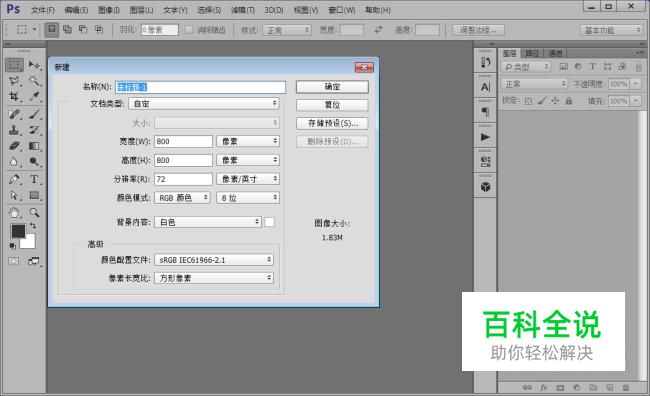Open the Character panel icon

coord(485,87)
